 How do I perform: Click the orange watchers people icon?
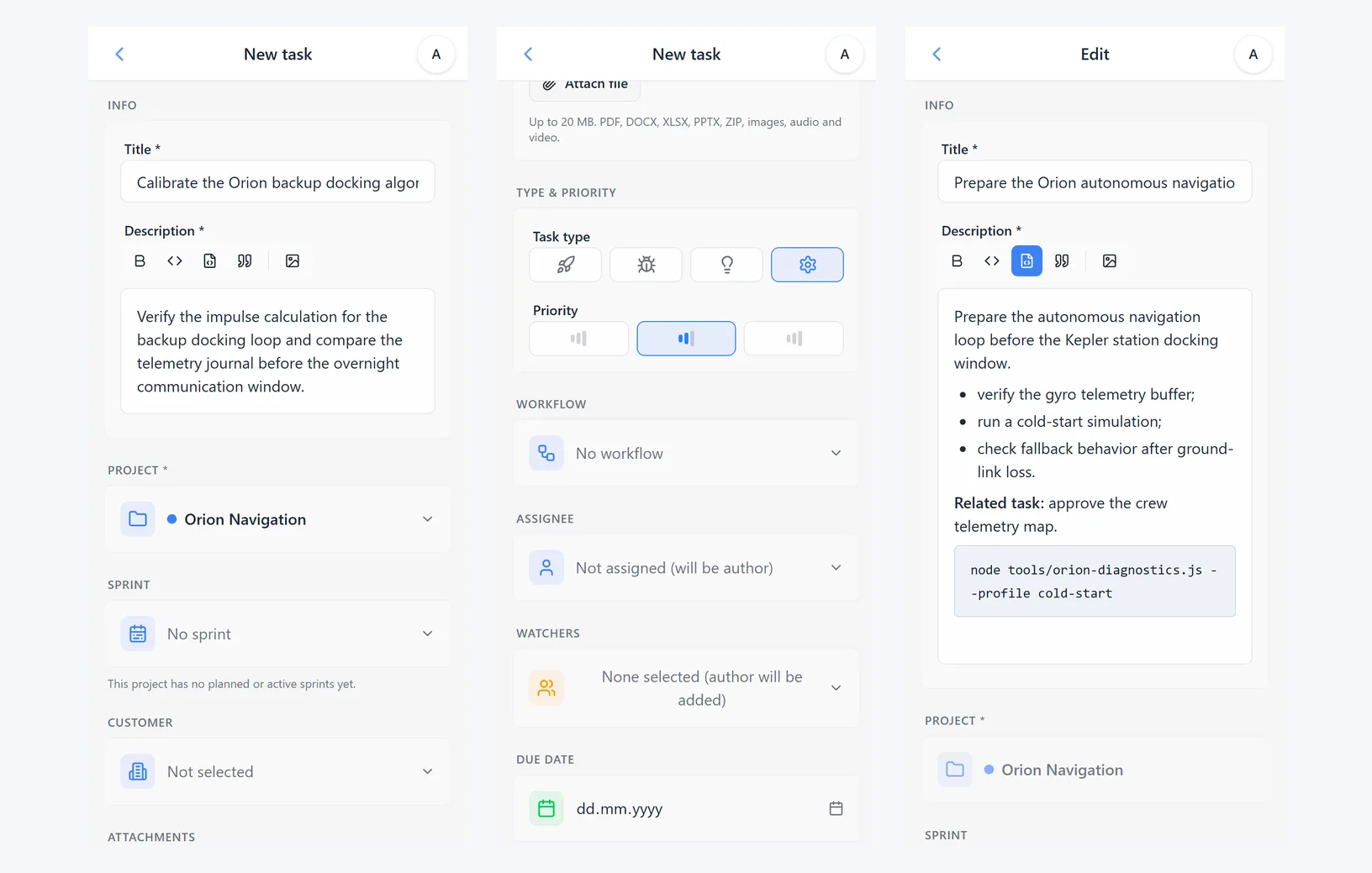click(x=546, y=688)
